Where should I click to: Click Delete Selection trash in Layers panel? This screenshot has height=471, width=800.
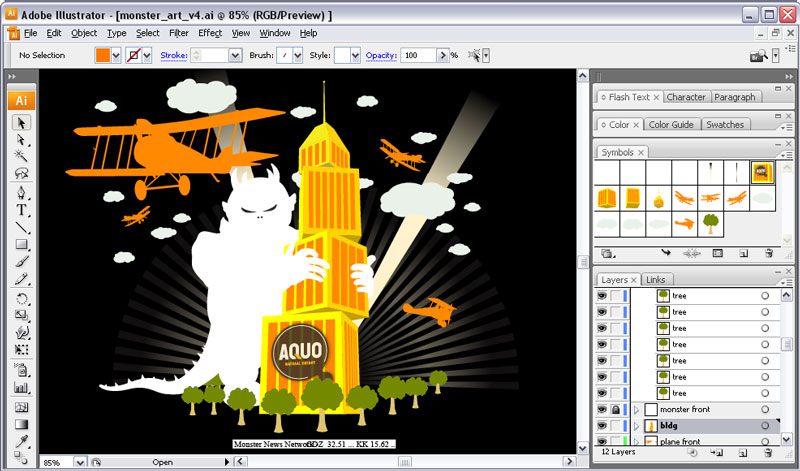pyautogui.click(x=768, y=453)
